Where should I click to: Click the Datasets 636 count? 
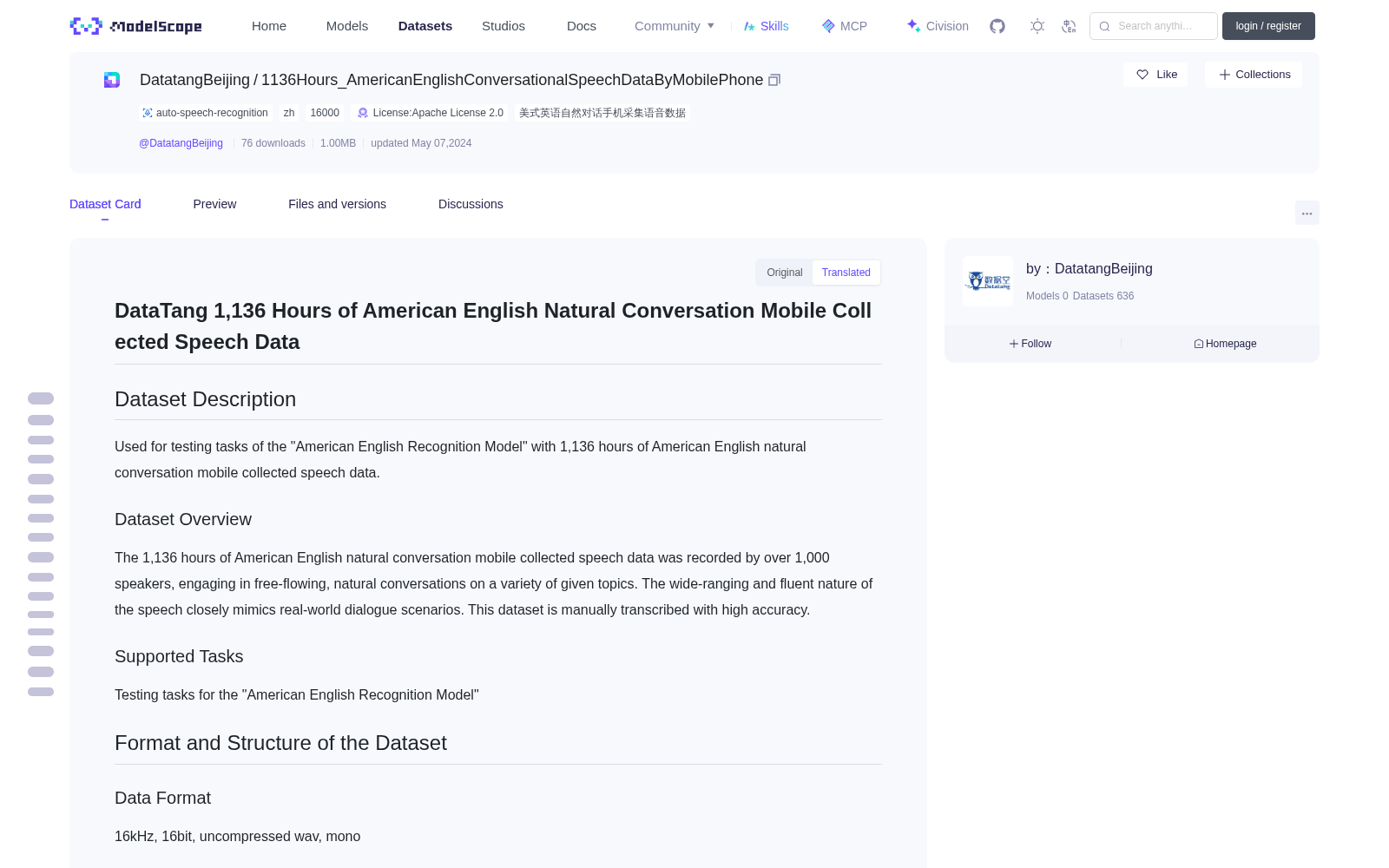(x=1103, y=296)
